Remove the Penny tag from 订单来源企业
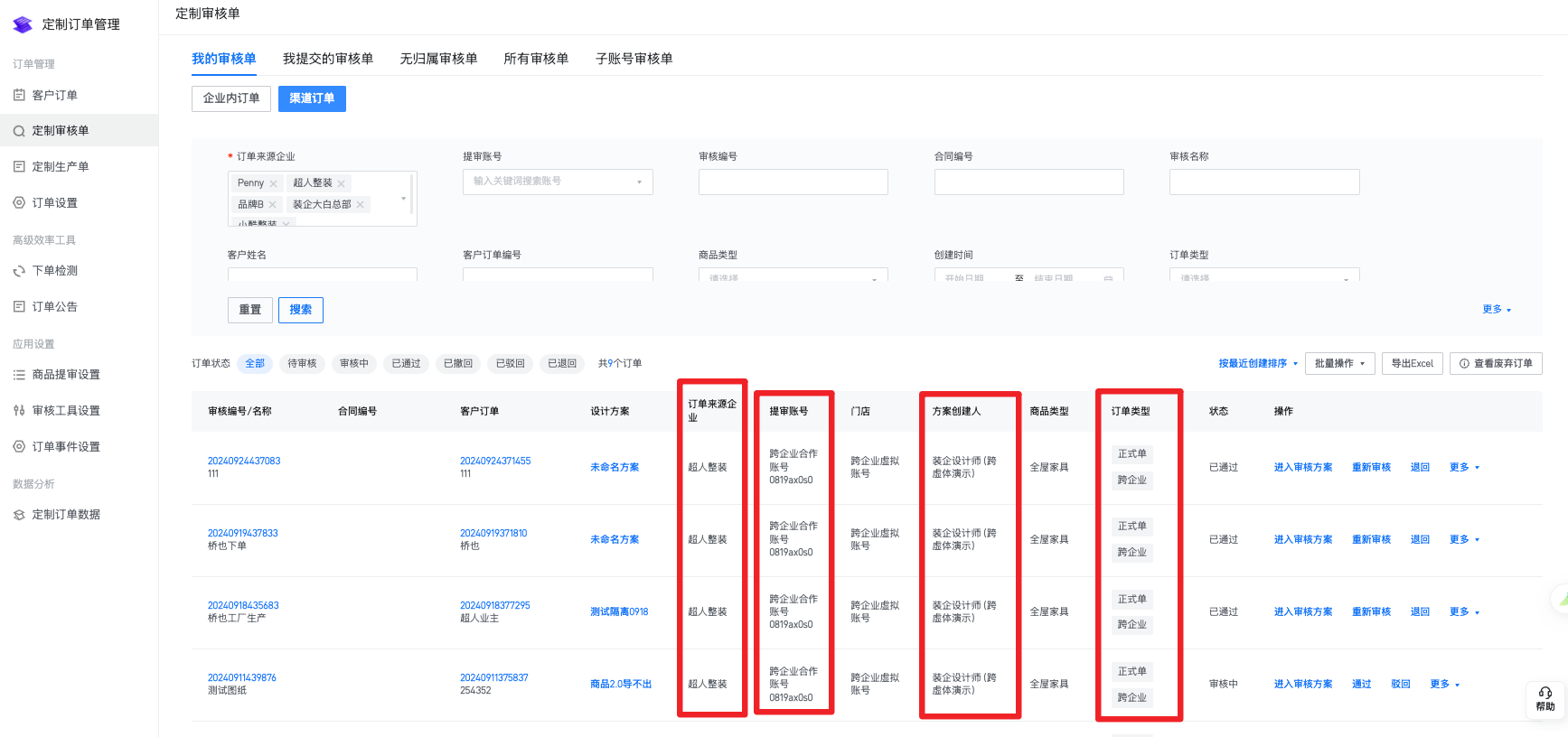Image resolution: width=1568 pixels, height=737 pixels. tap(274, 183)
